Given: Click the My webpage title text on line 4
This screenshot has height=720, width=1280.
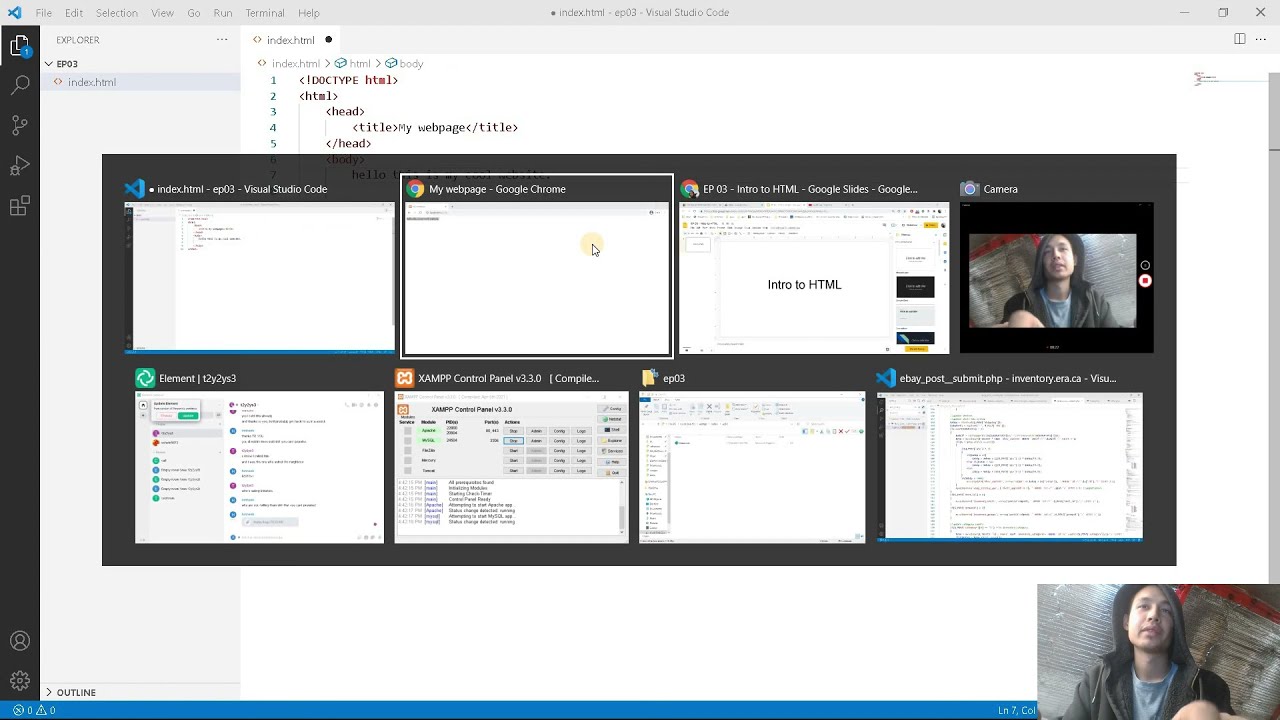Looking at the screenshot, I should coord(432,128).
